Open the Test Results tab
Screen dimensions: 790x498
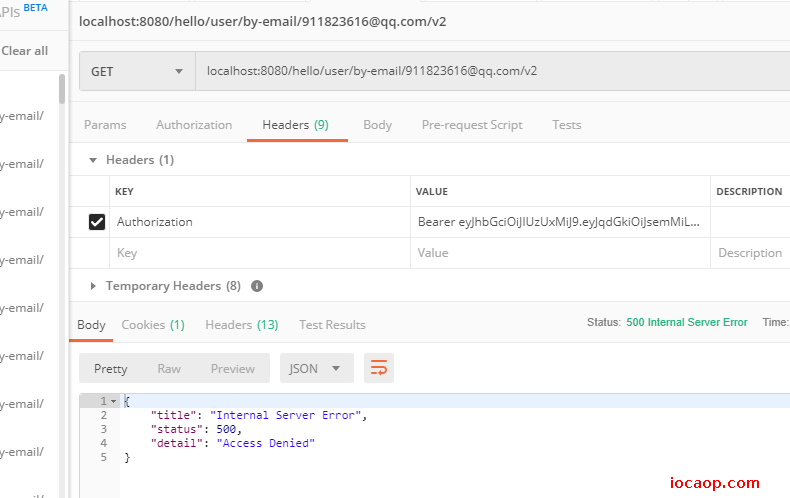[x=333, y=325]
